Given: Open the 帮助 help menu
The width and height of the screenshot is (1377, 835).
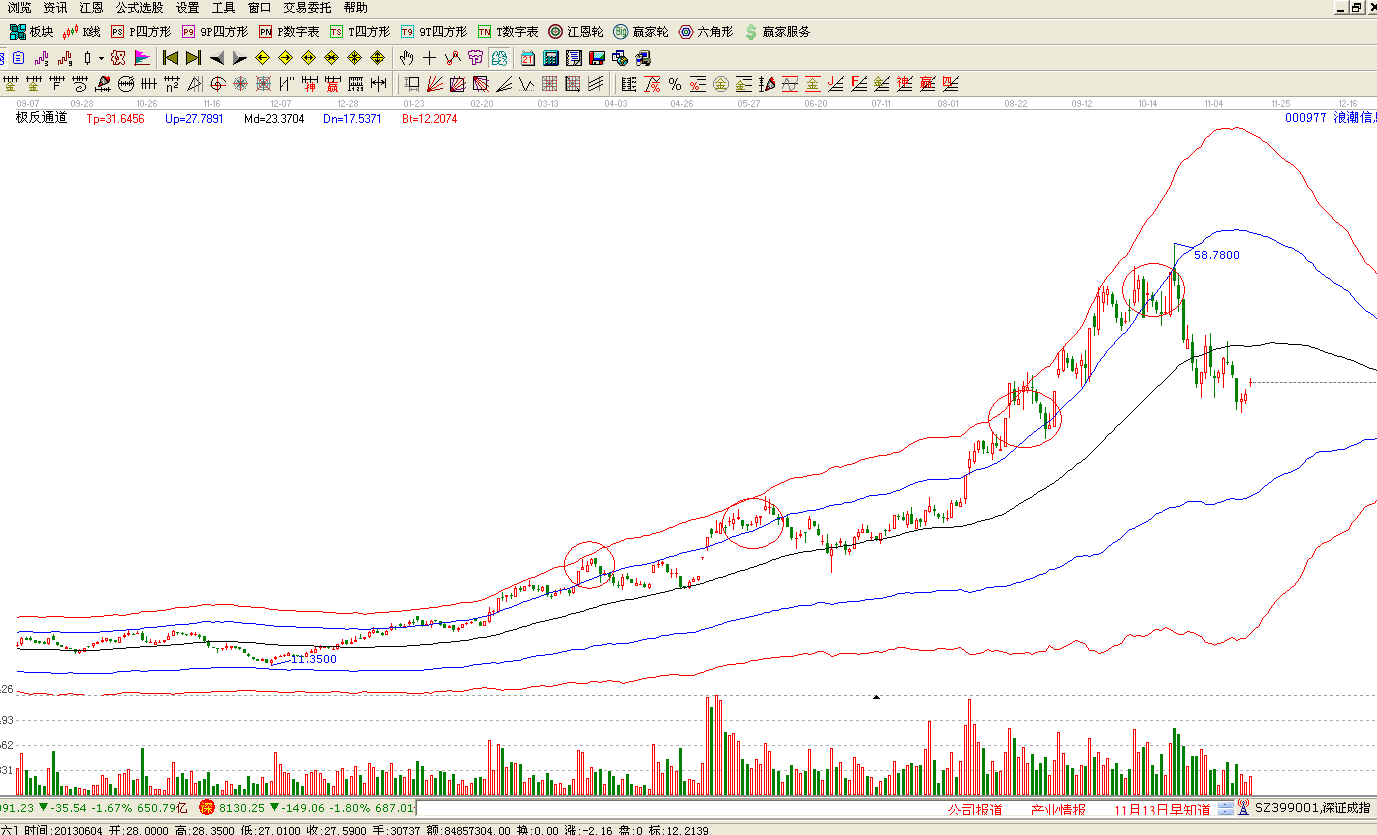Looking at the screenshot, I should point(355,7).
